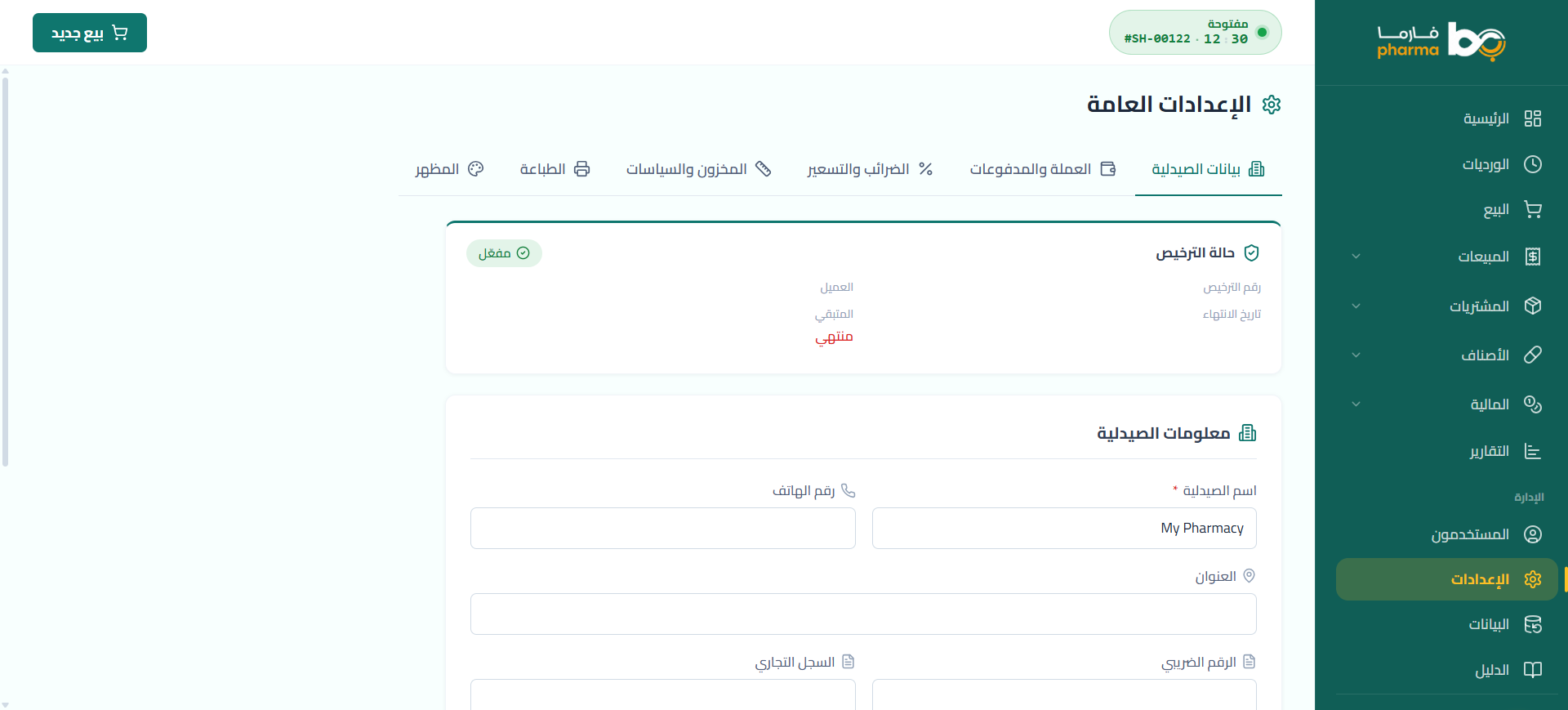Switch to العملة والمدفوعات tab

click(1042, 169)
